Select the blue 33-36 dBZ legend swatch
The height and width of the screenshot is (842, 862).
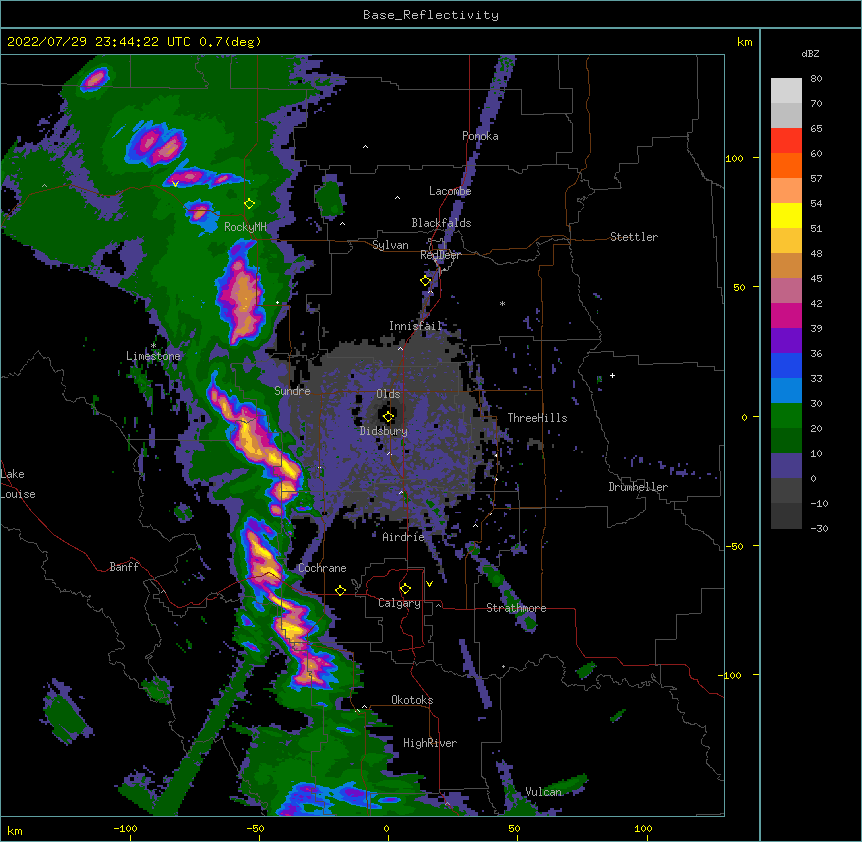click(x=786, y=365)
